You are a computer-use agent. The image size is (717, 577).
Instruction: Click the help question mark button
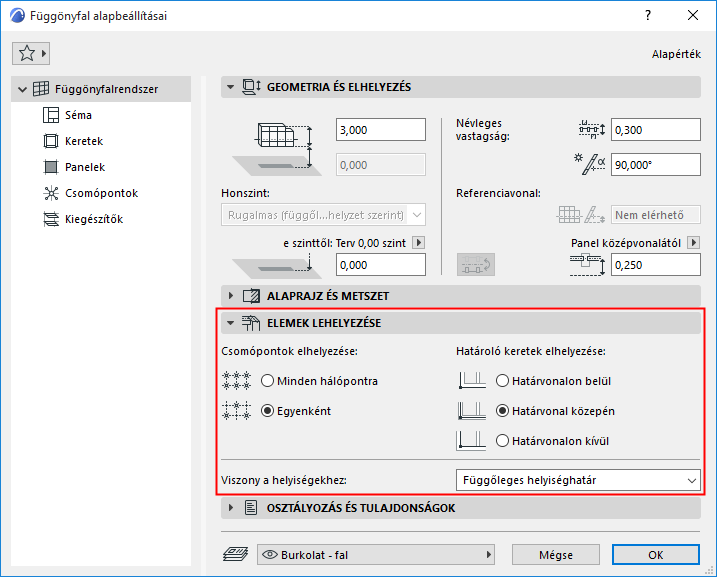click(x=647, y=16)
